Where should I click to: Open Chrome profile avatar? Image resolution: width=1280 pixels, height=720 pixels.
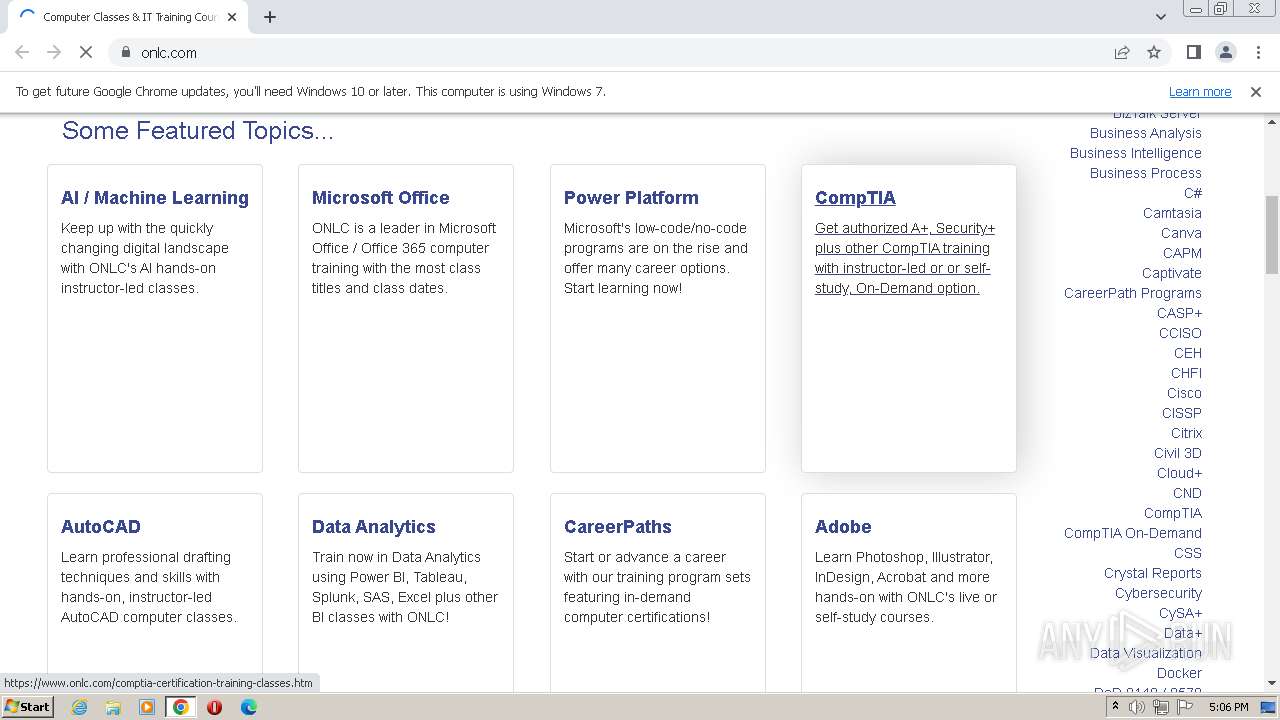tap(1225, 52)
